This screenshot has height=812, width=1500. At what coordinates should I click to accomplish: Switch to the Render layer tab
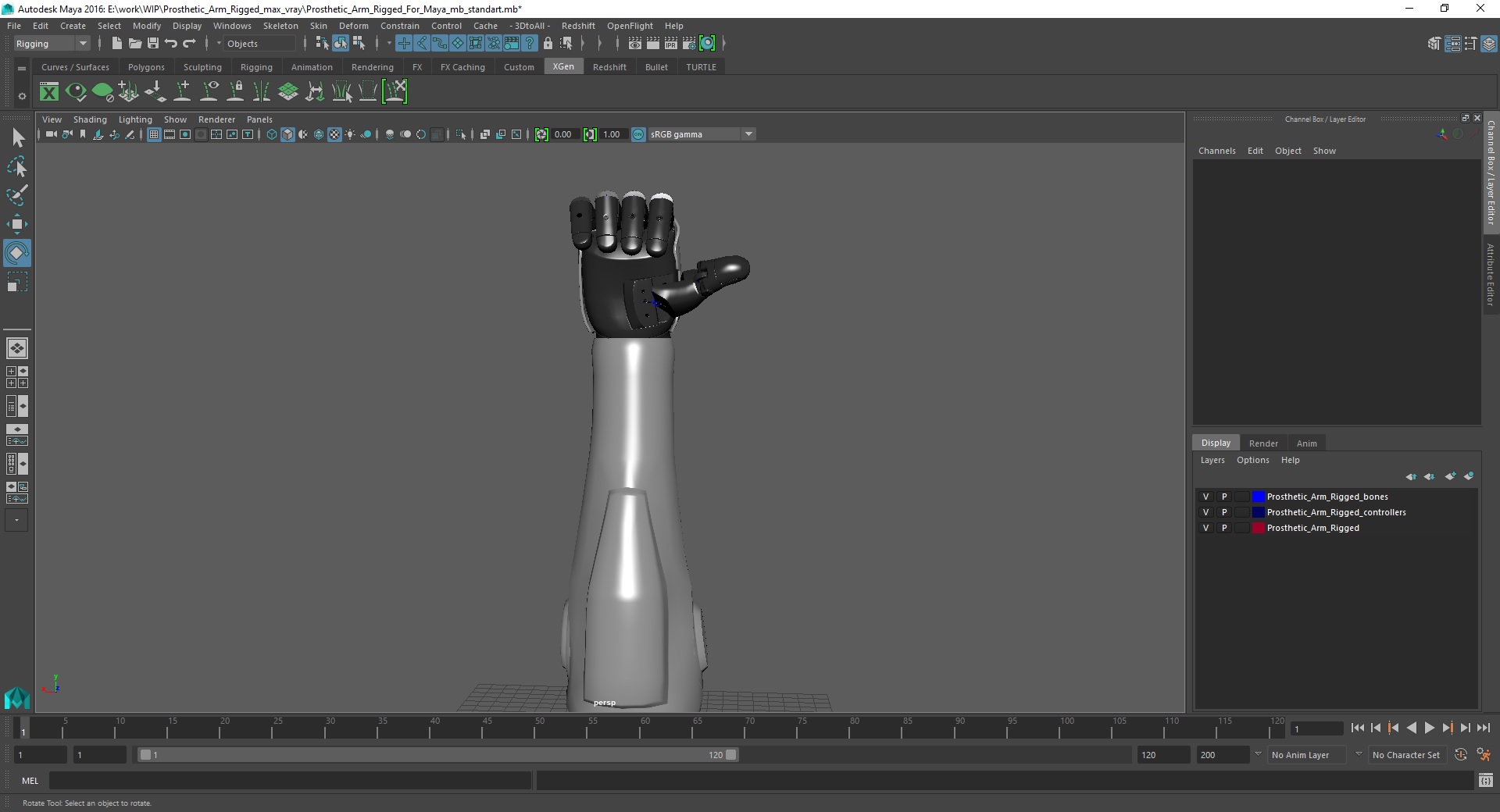click(x=1263, y=443)
